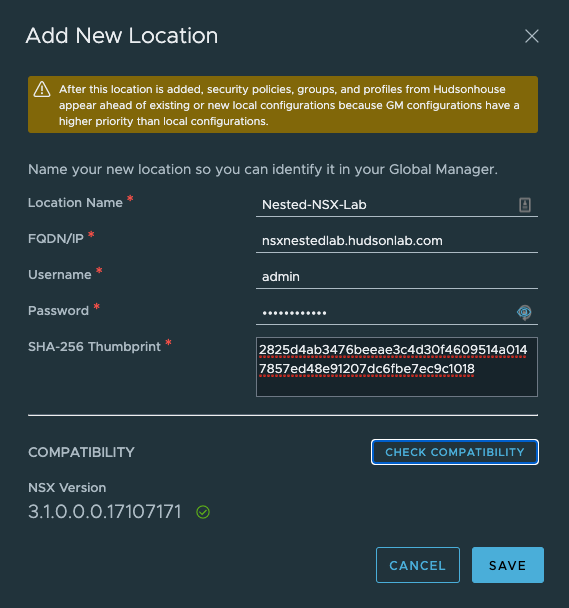Click the contact autofill icon in Location Name
Image resolution: width=569 pixels, height=608 pixels.
[525, 205]
